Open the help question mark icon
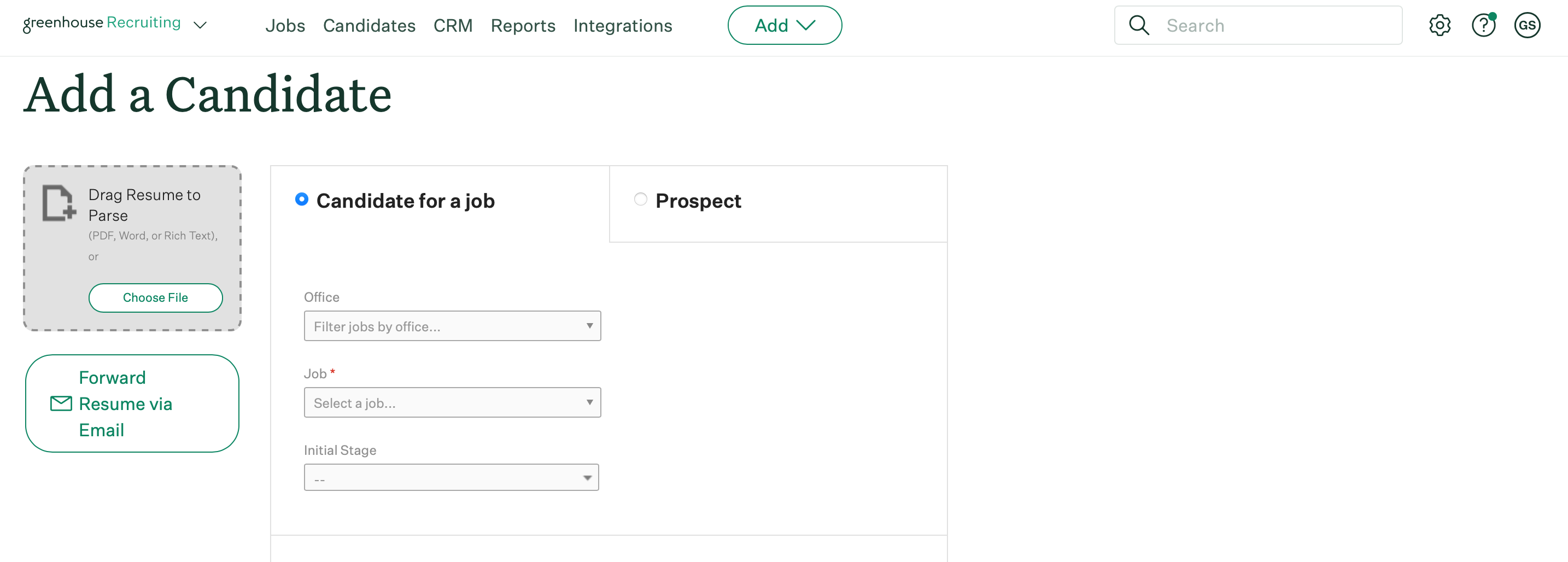The height and width of the screenshot is (562, 1568). [1483, 26]
